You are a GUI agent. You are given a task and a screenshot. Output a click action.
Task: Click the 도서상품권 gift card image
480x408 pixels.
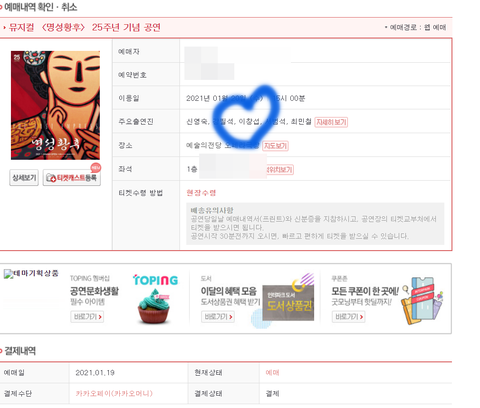click(288, 303)
